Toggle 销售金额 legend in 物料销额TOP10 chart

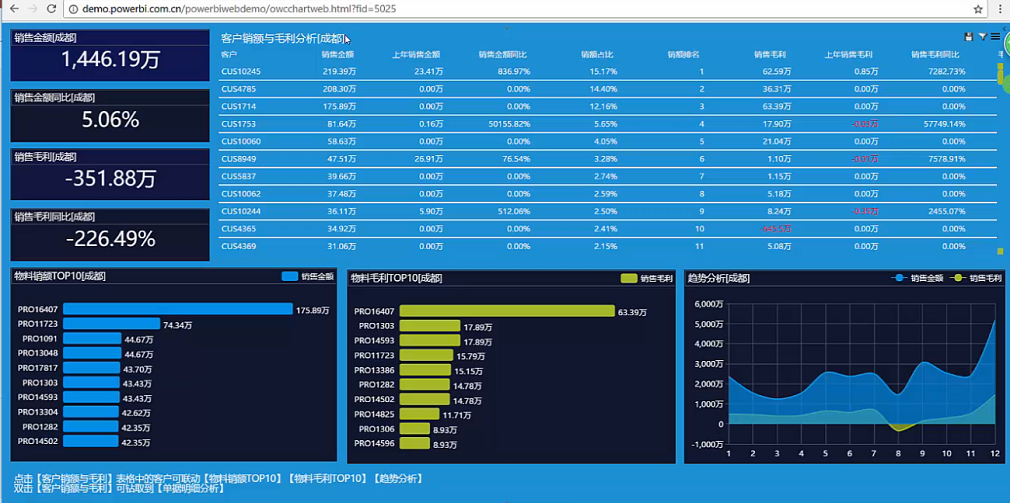pos(307,277)
